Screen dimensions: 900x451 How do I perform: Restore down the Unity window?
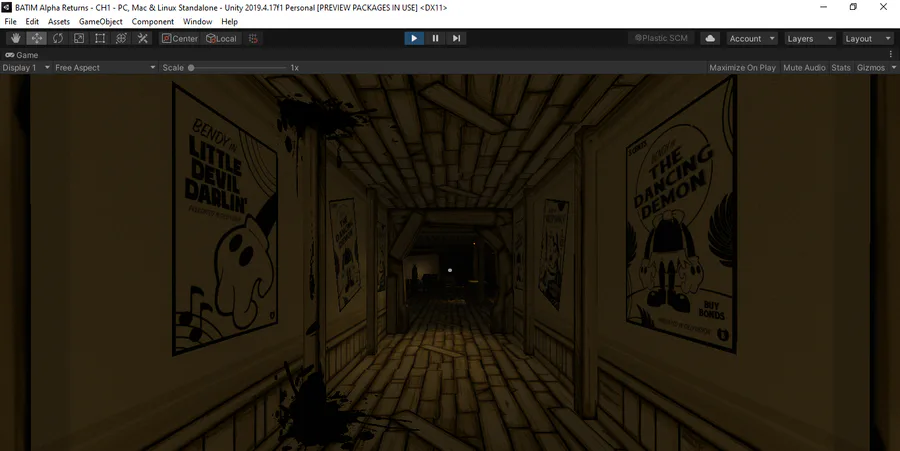[854, 7]
